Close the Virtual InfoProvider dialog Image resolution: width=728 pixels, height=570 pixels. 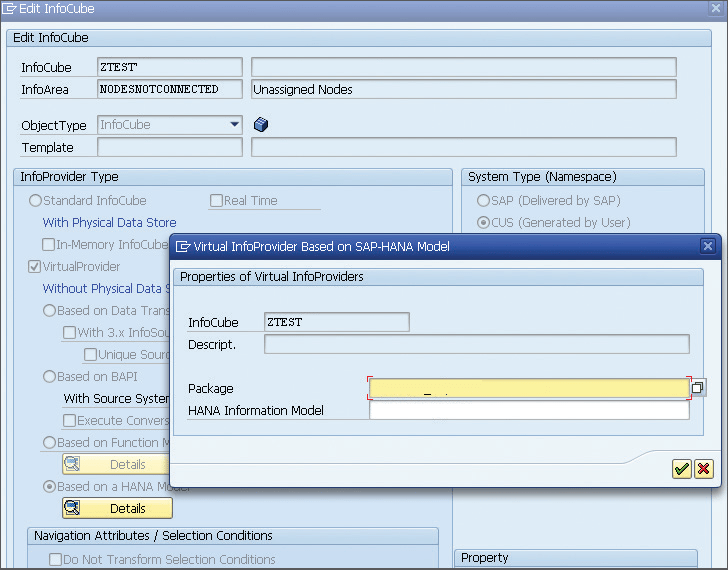tap(708, 246)
